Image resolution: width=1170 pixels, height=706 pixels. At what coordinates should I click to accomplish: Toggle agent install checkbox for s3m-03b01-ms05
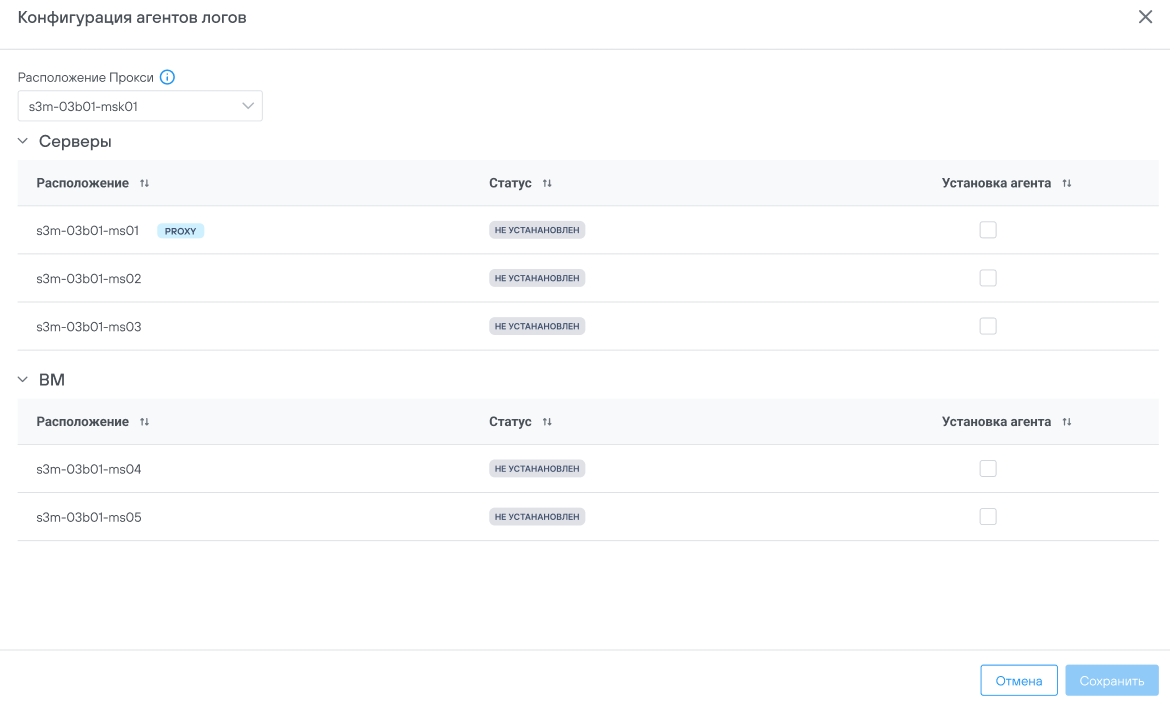(x=988, y=517)
